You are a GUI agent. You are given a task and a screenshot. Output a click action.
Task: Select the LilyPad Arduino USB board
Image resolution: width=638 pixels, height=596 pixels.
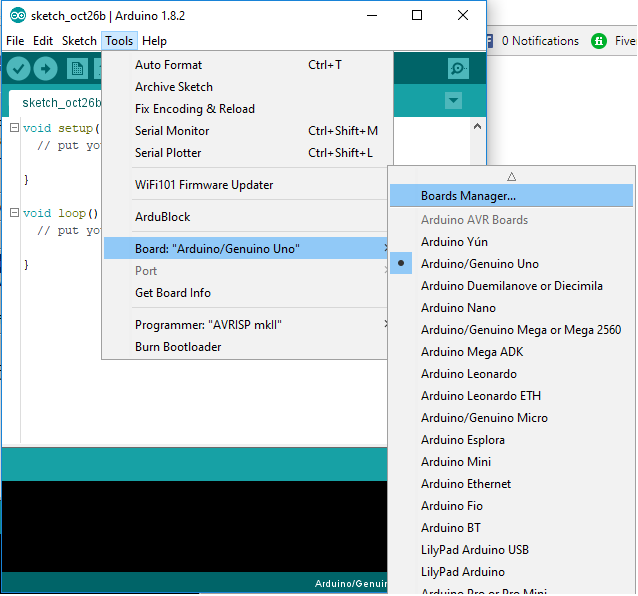(x=511, y=550)
